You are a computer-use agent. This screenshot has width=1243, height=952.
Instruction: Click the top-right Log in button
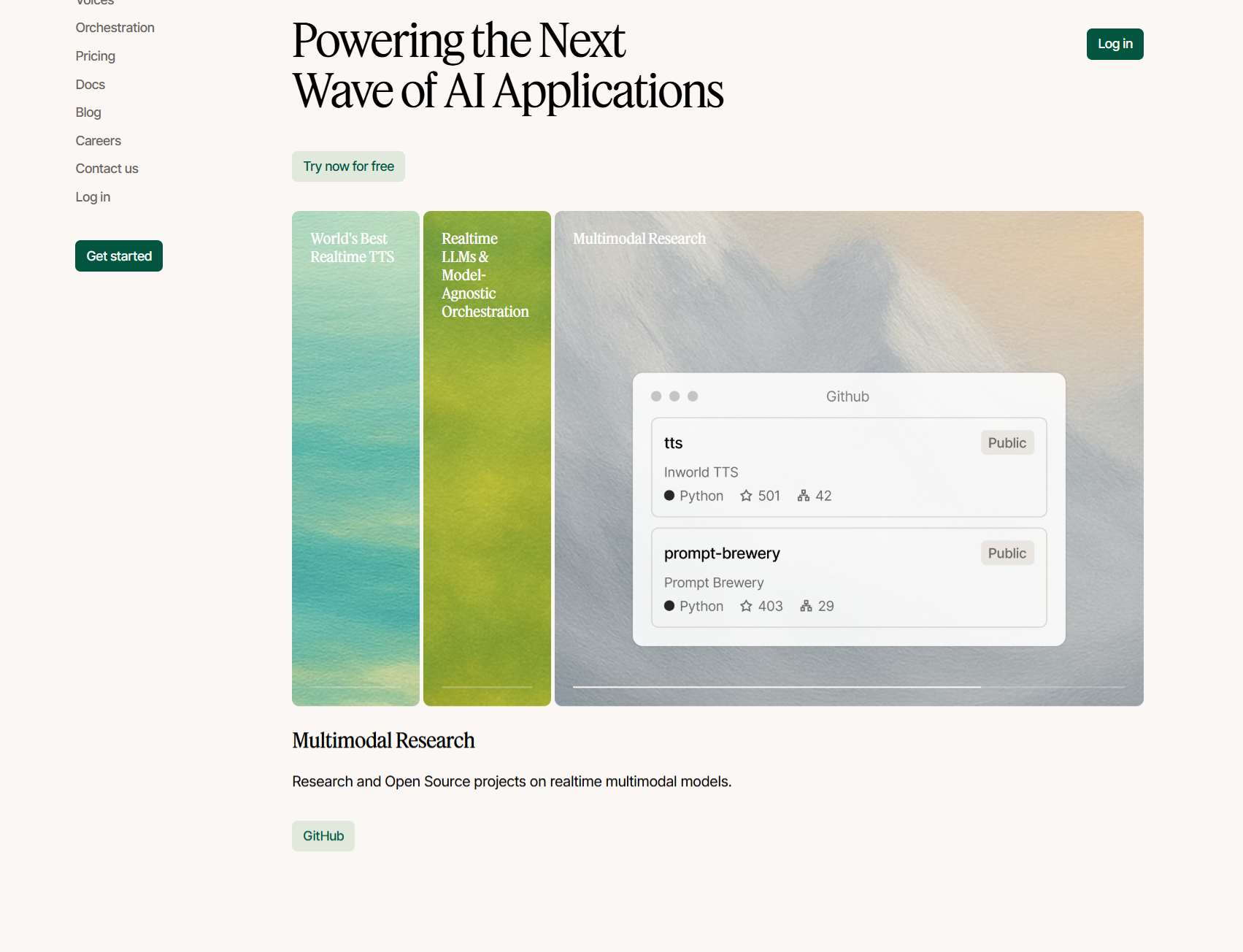[1115, 44]
